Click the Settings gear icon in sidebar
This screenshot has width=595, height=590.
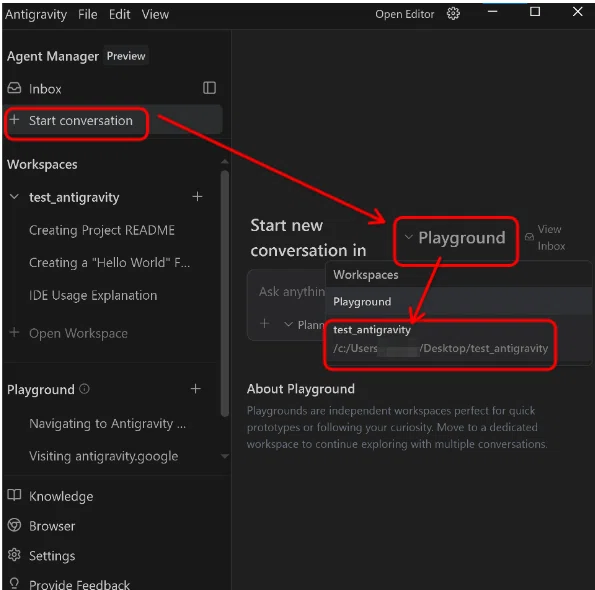pos(14,555)
